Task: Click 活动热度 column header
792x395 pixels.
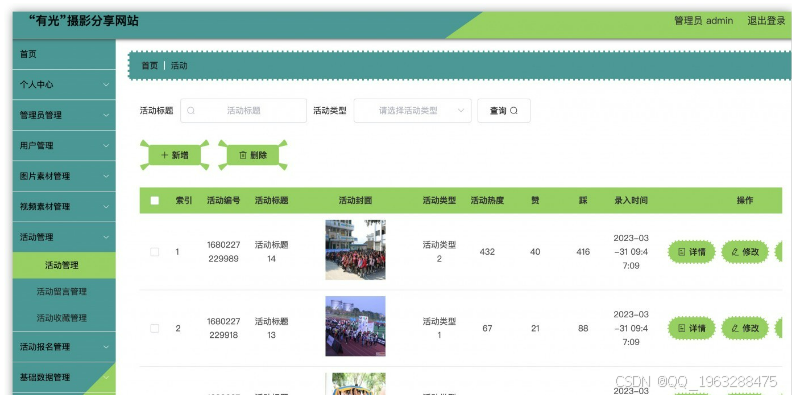Action: pos(487,201)
